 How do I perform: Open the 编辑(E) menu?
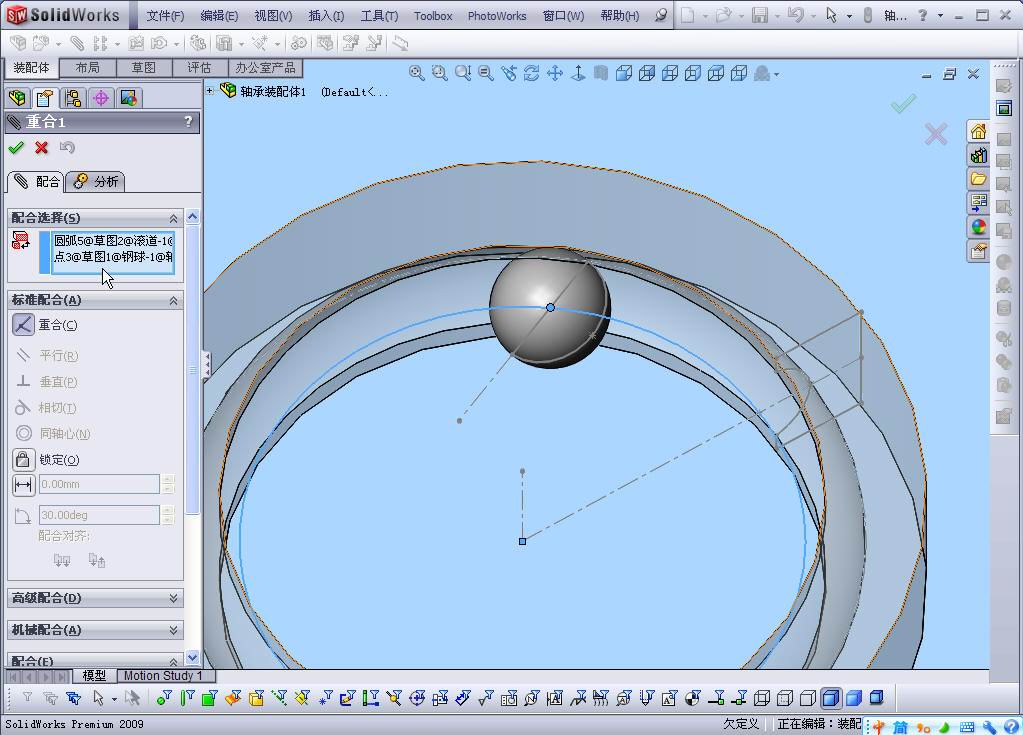(219, 16)
